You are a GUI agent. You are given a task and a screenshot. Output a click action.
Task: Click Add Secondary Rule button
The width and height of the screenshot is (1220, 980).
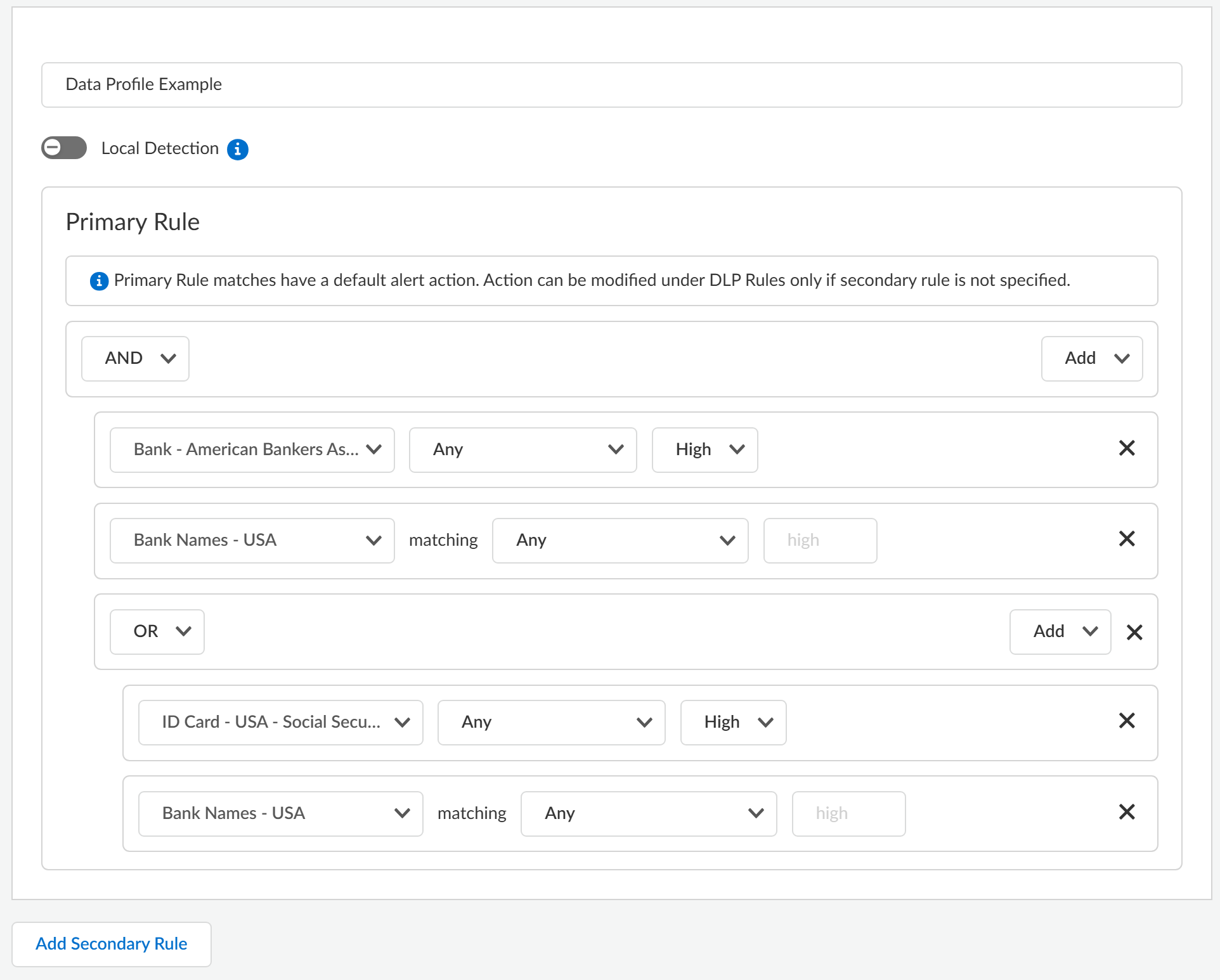click(x=112, y=944)
